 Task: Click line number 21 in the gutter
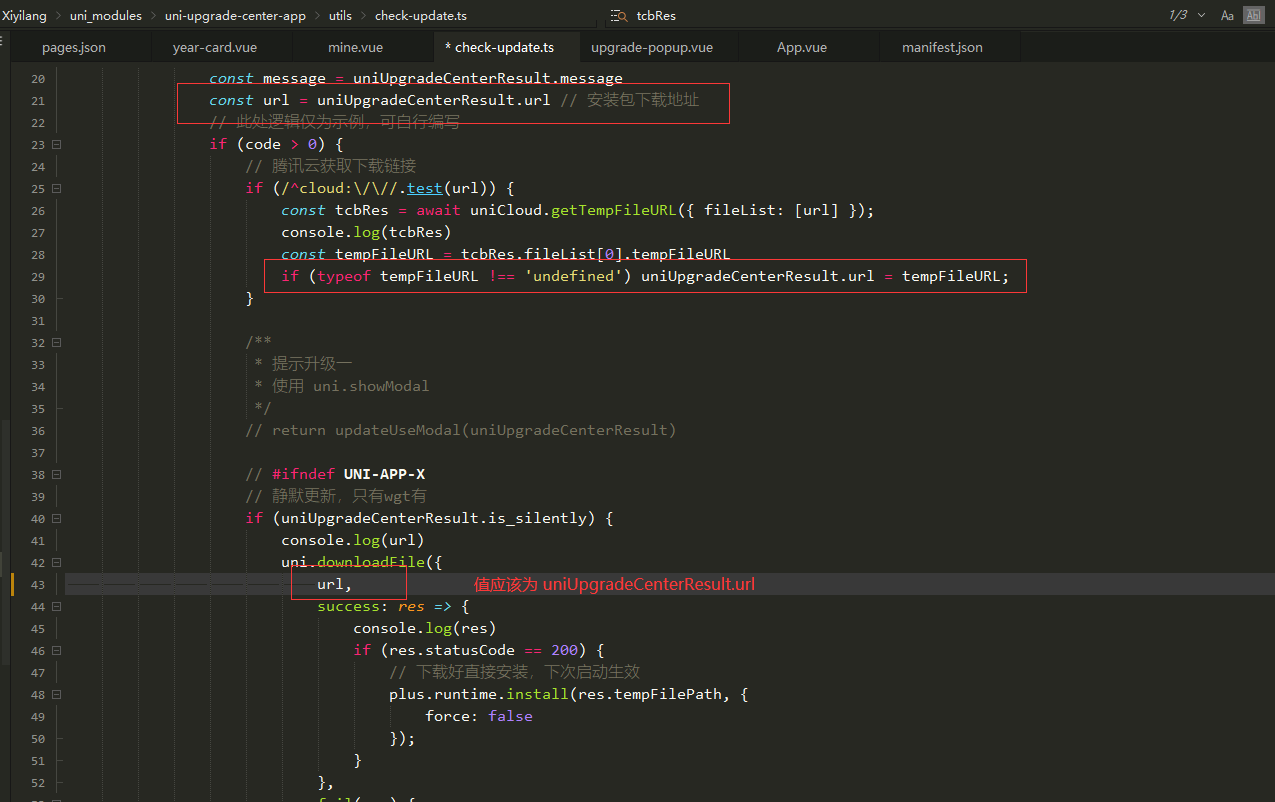point(38,100)
